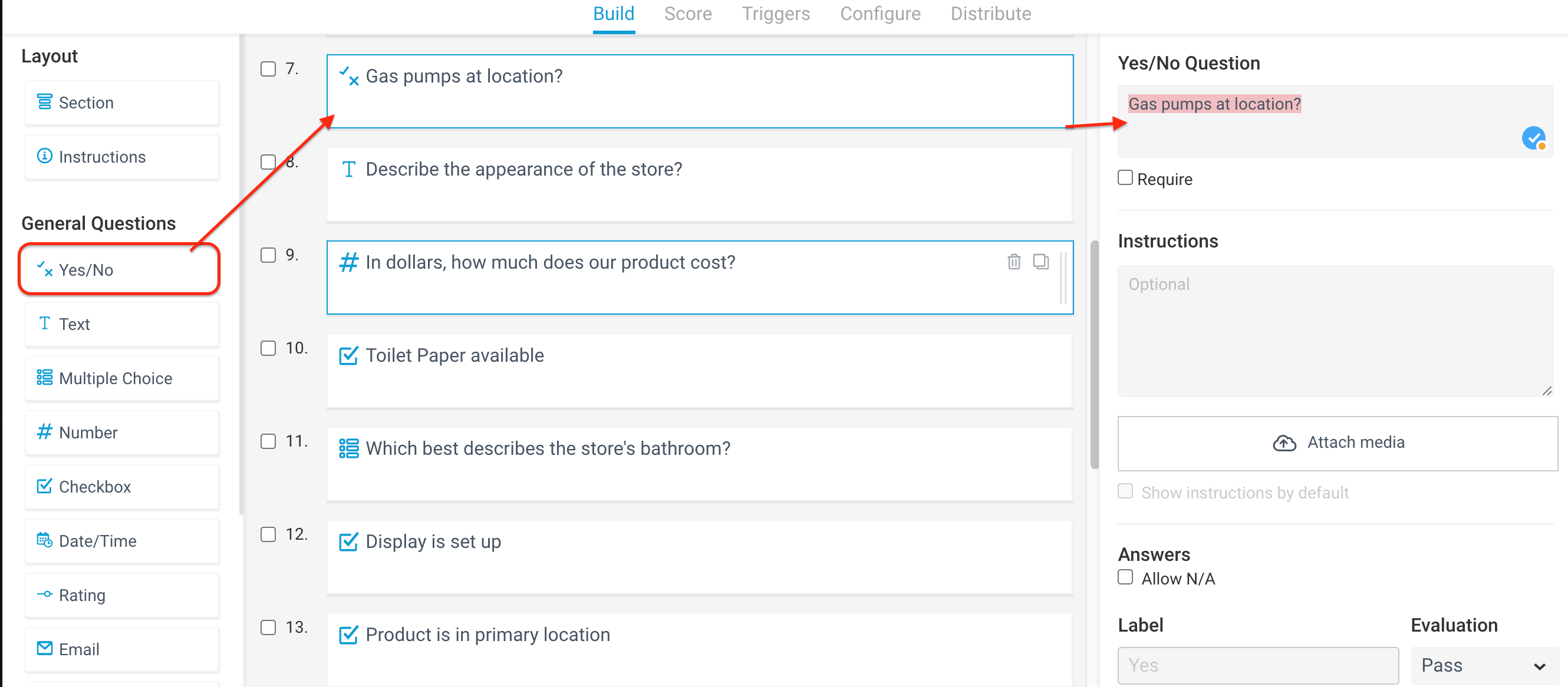This screenshot has height=687, width=1568.
Task: Duplicate question 9 with the copy icon
Action: (1042, 262)
